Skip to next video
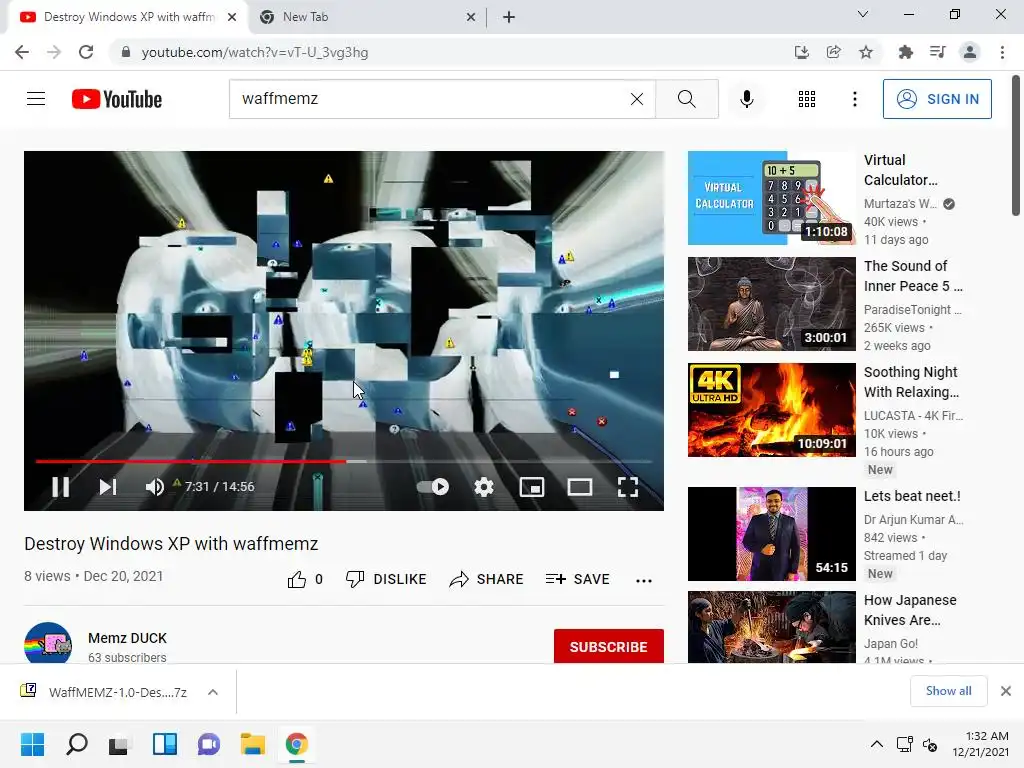Screen dimensions: 1024x768 pyautogui.click(x=108, y=487)
